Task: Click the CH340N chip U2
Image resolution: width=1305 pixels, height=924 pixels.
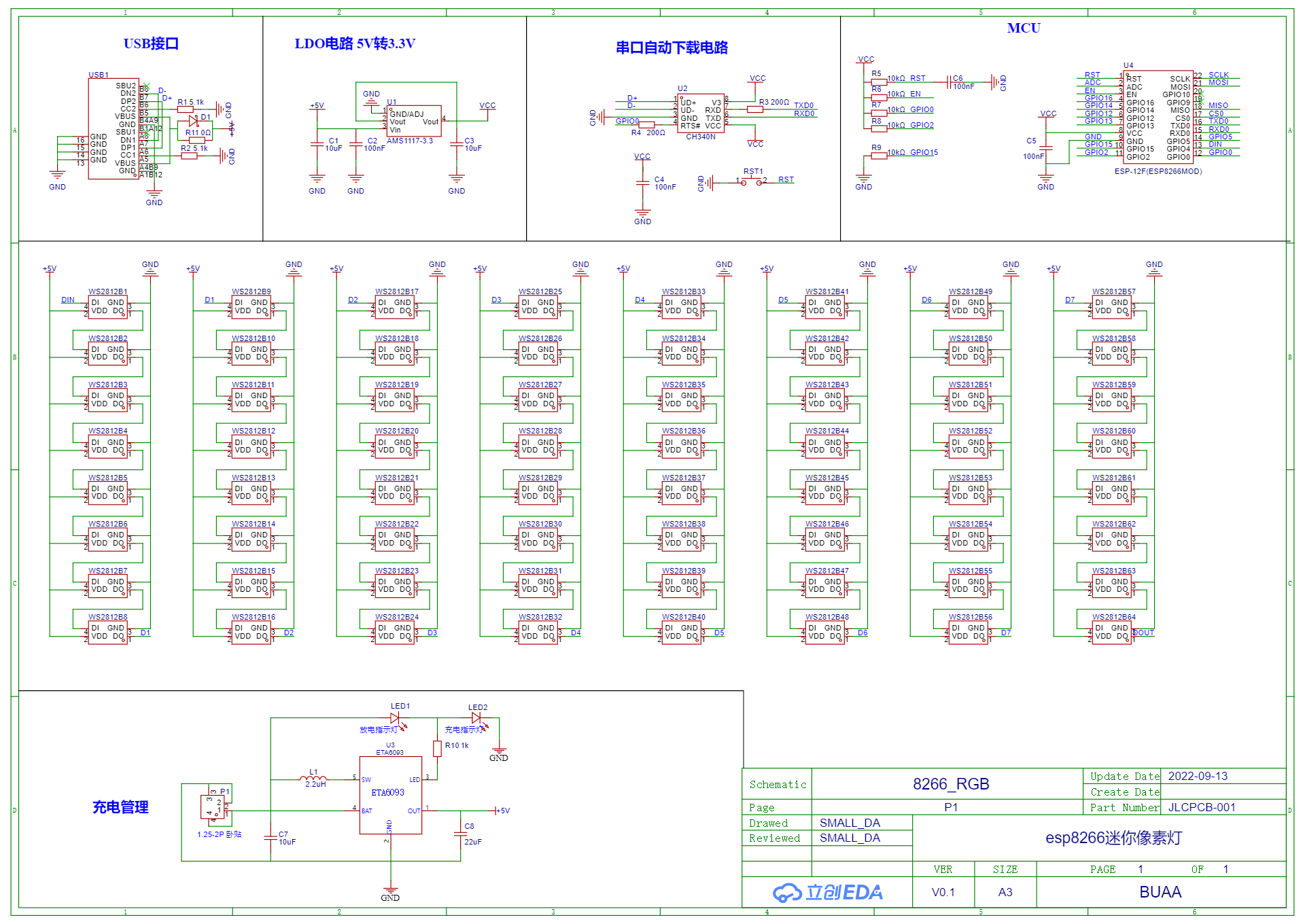Action: [x=701, y=113]
